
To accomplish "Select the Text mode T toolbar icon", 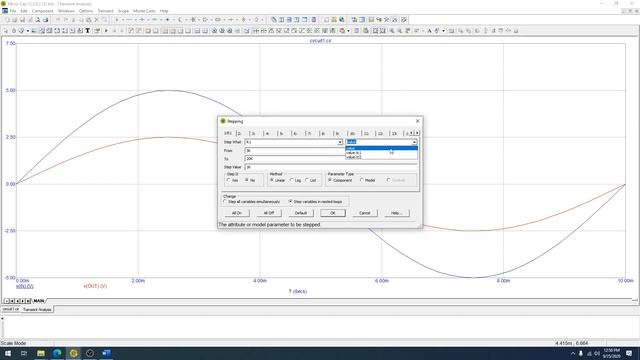I will tap(87, 31).
